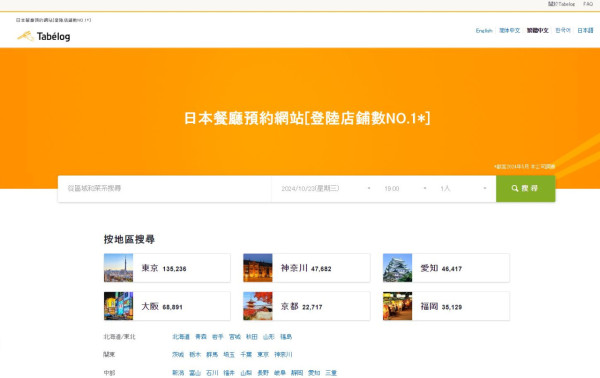
Task: Click the 三重 link in 中部 row
Action: coord(331,373)
